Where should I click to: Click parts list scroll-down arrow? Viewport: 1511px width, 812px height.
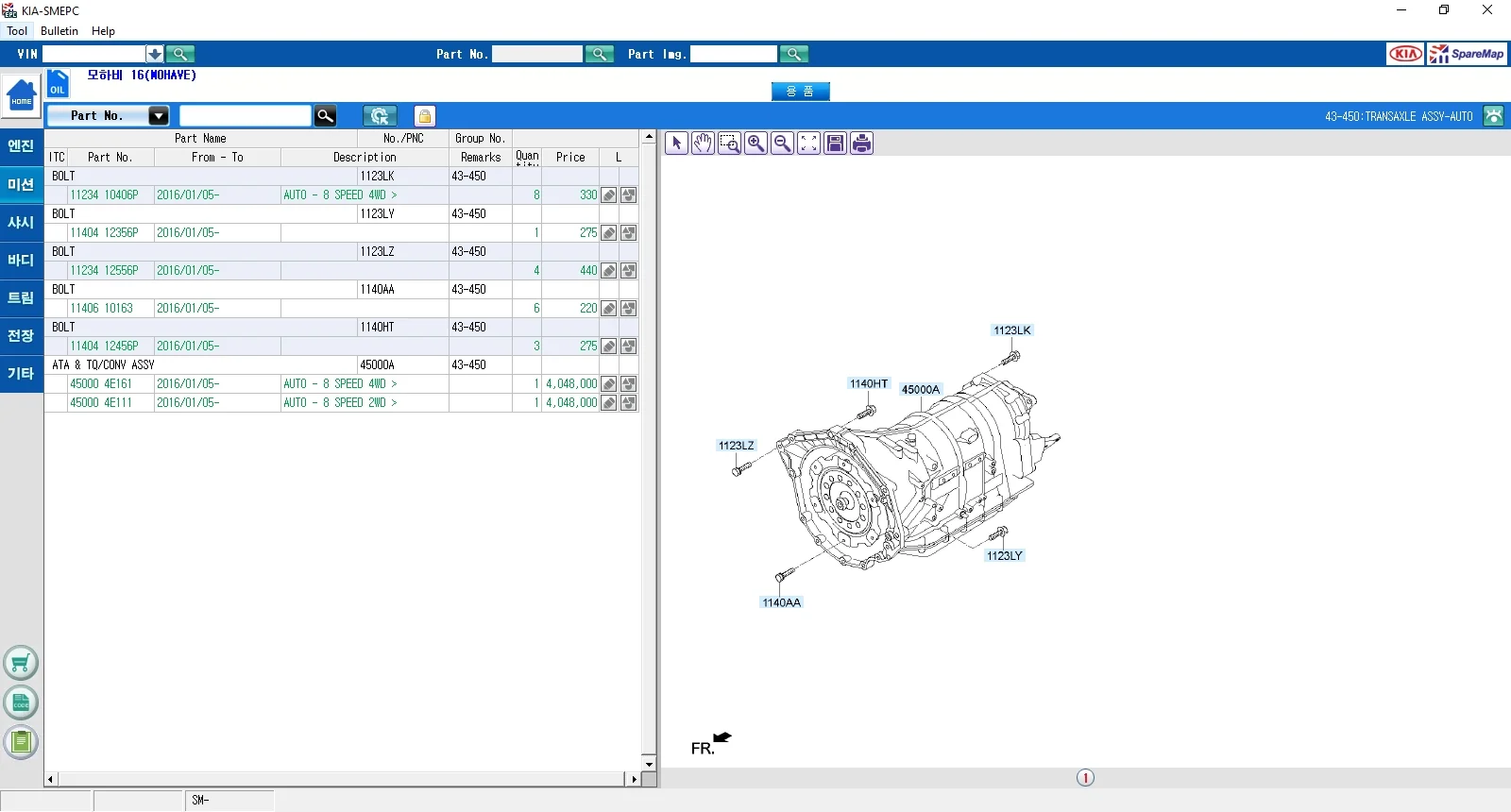pyautogui.click(x=649, y=764)
